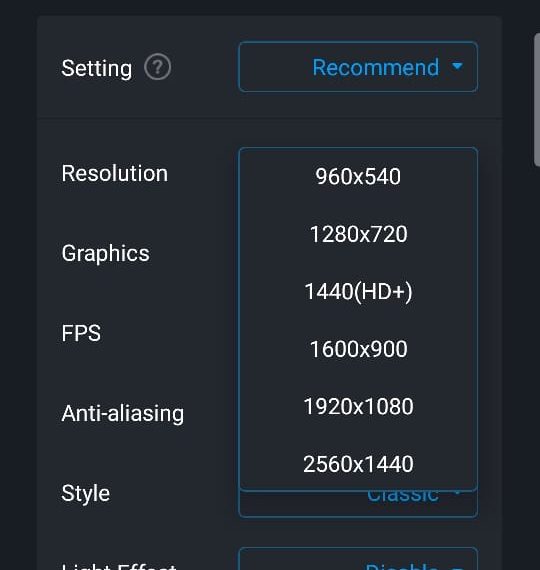Click the FPS label
This screenshot has height=570, width=540.
[x=81, y=333]
